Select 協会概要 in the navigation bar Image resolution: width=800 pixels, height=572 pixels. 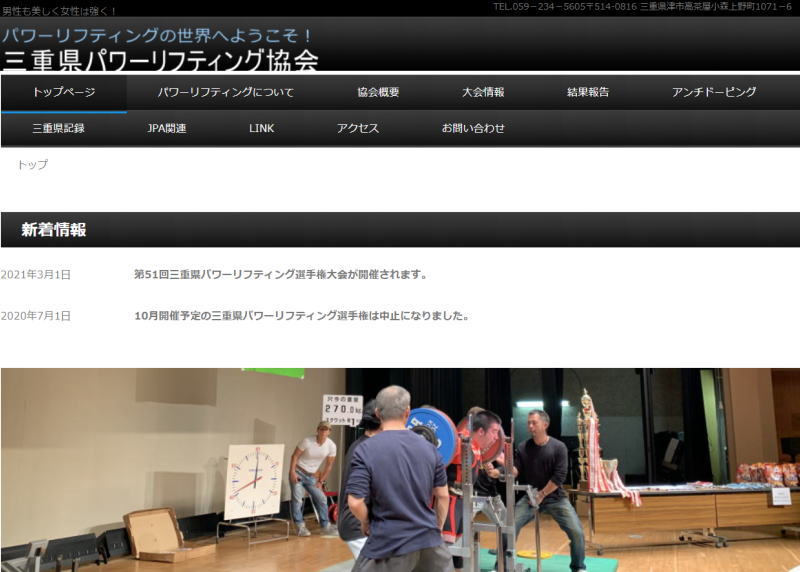(378, 92)
